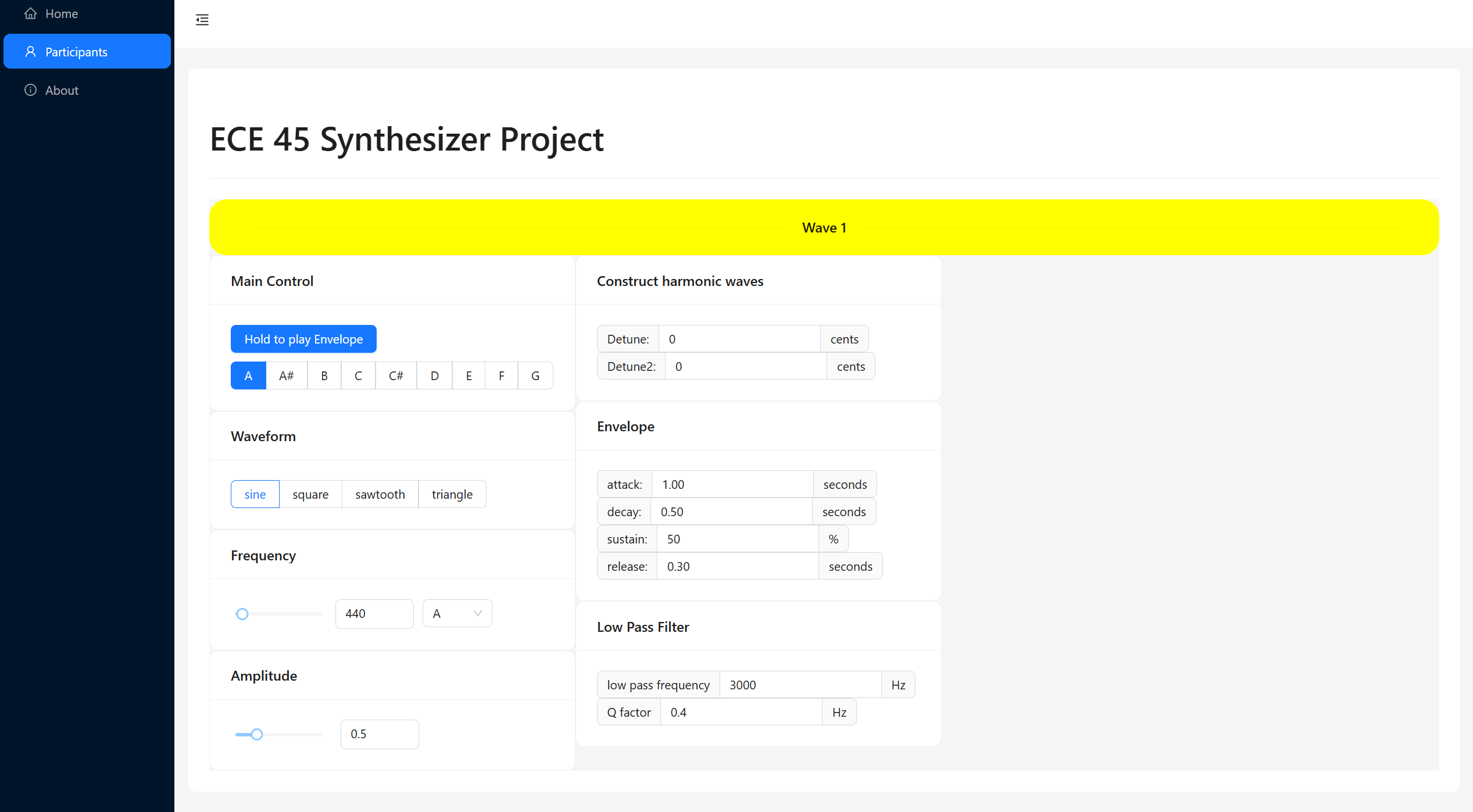Click the Amplitude slider handle
The width and height of the screenshot is (1473, 812).
coord(257,734)
